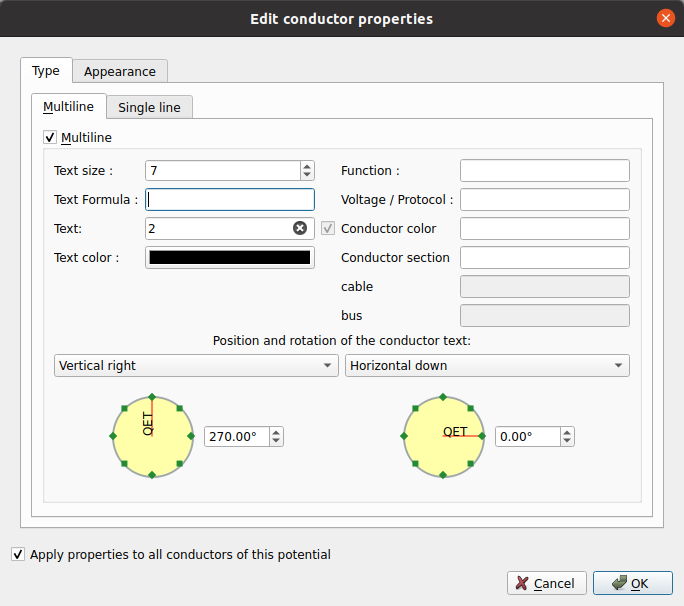Screen dimensions: 684x606
Task: Click the 270.00° angle field
Action: pos(237,436)
